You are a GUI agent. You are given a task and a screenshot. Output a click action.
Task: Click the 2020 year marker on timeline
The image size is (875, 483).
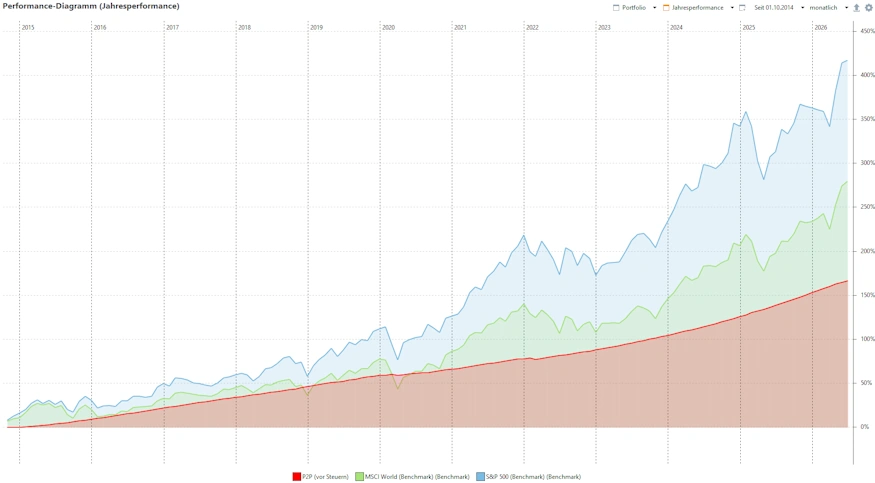388,27
